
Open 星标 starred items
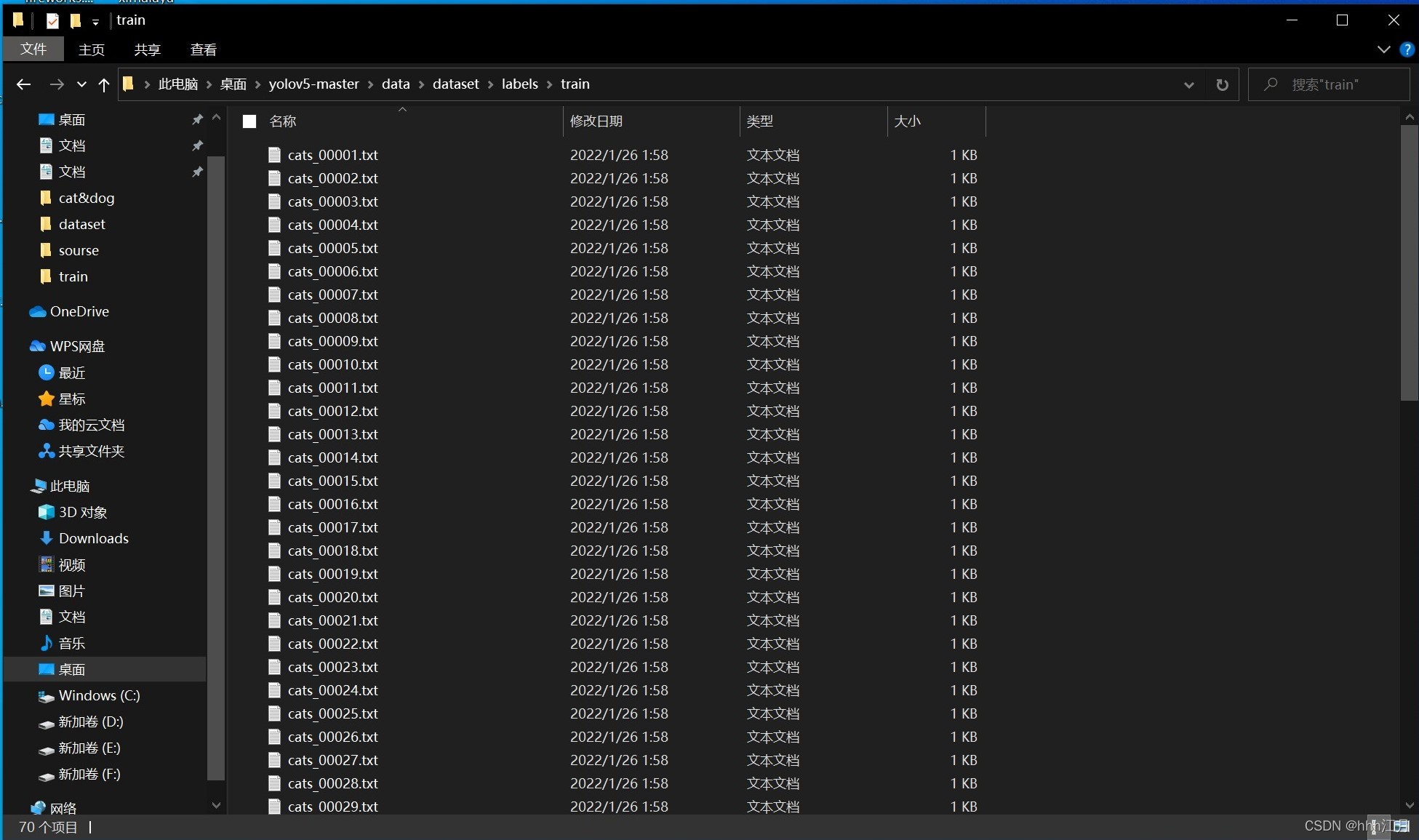[x=62, y=399]
